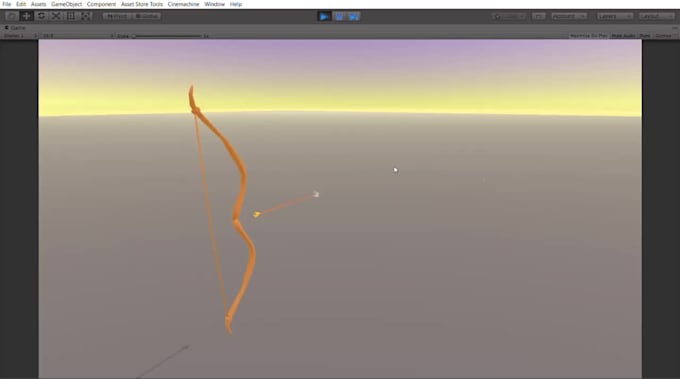Open the Asset Store Tools menu
Image resolution: width=680 pixels, height=379 pixels.
(x=142, y=4)
